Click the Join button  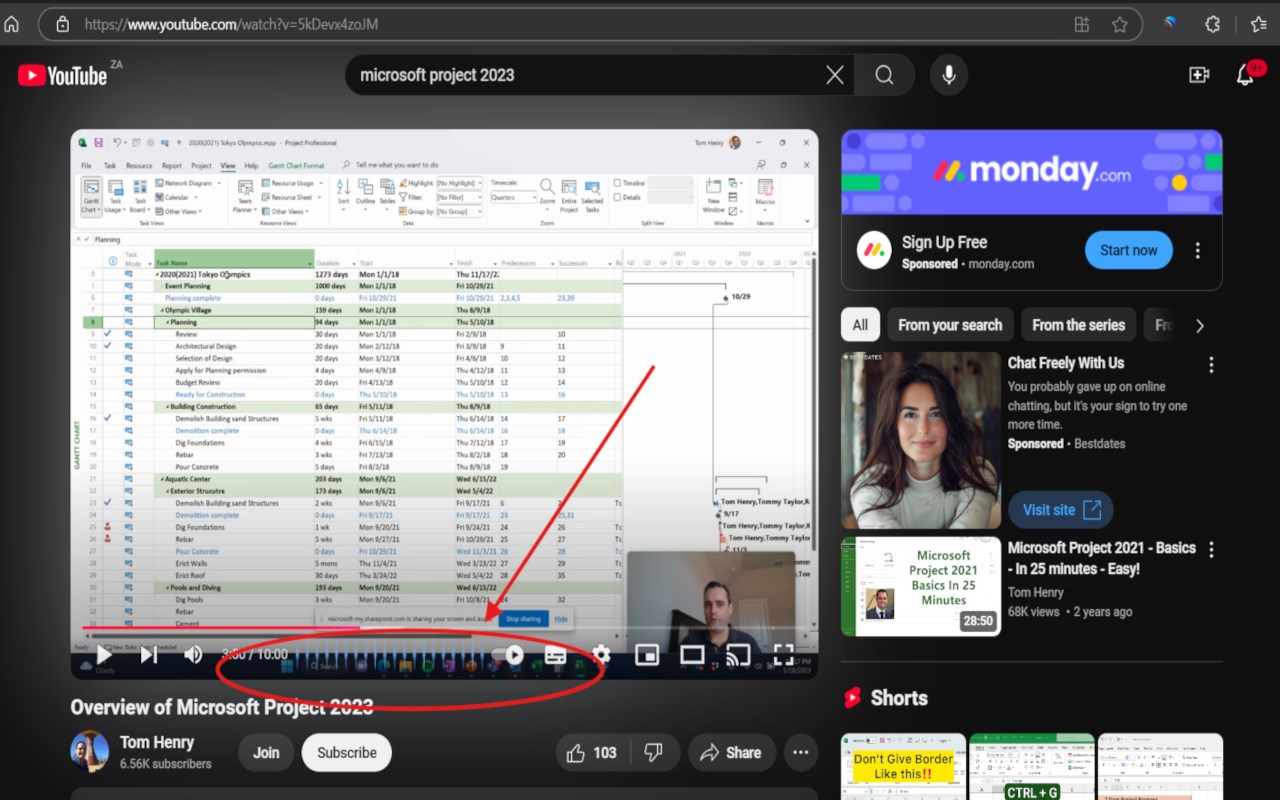click(x=266, y=753)
